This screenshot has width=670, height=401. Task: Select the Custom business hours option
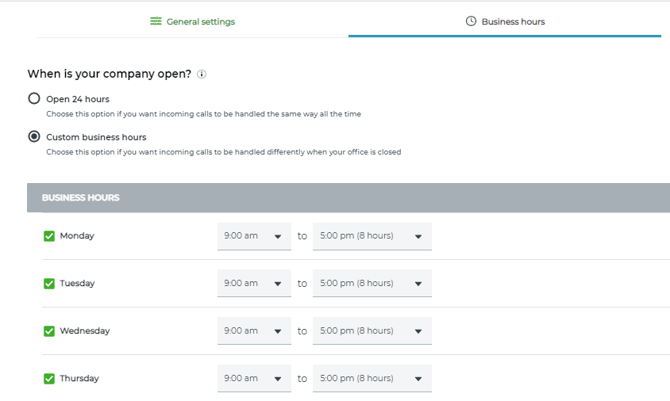[34, 137]
